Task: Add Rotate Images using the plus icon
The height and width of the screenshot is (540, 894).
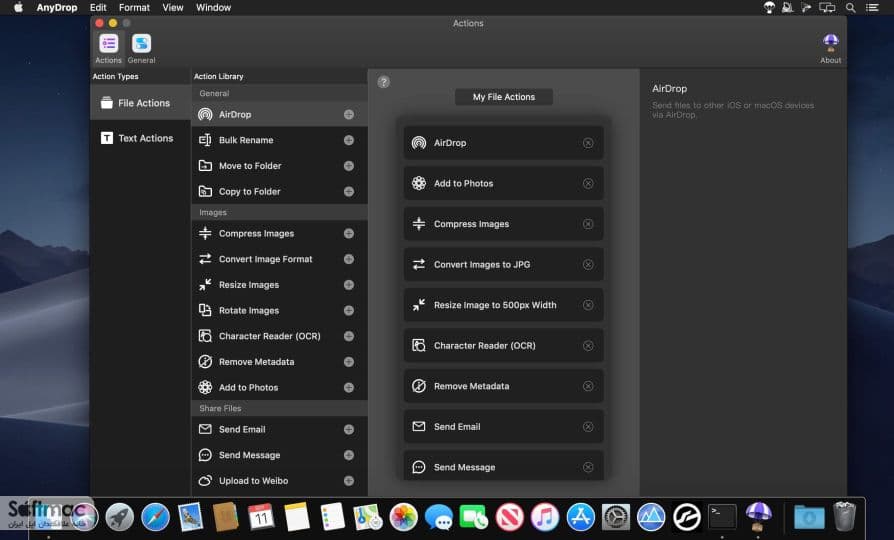Action: 349,311
